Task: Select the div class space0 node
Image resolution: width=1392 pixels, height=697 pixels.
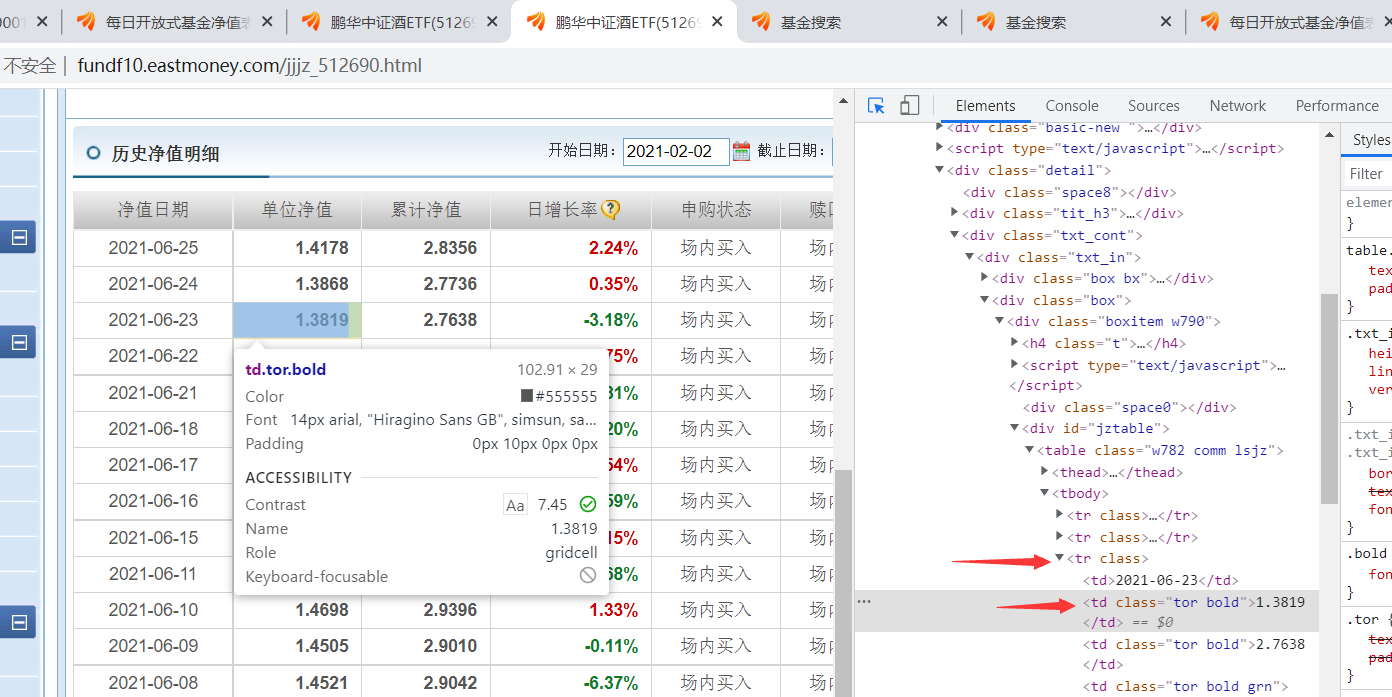Action: pyautogui.click(x=1130, y=407)
